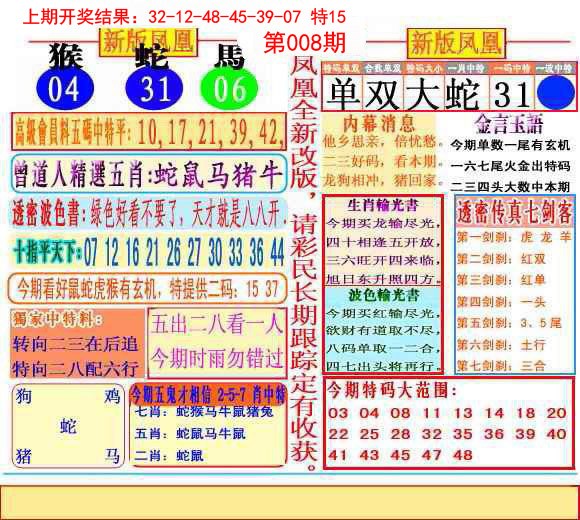The width and height of the screenshot is (580, 520).
Task: Click 马 in the zodiac corner box
Action: point(112,456)
